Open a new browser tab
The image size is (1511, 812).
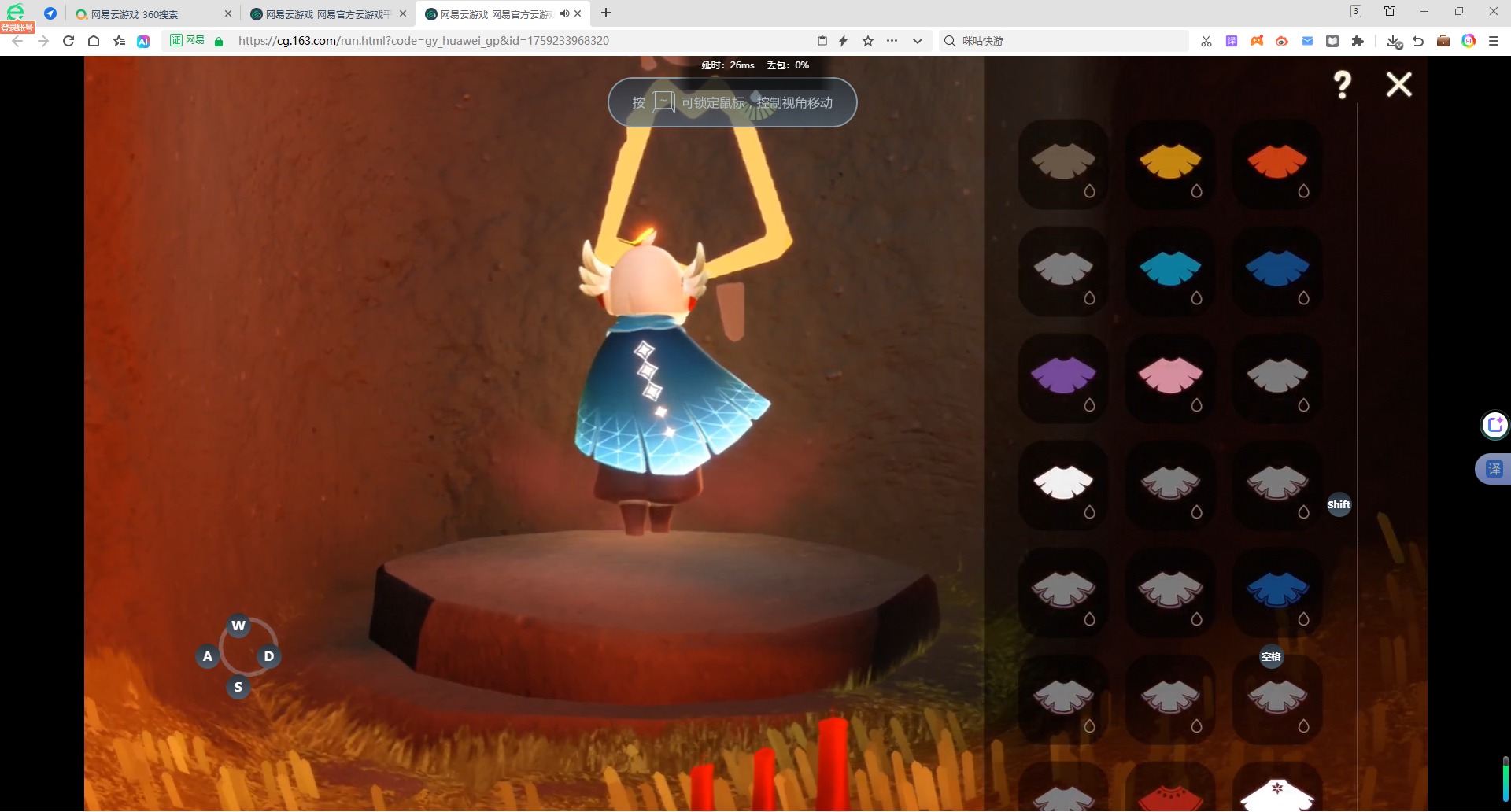[x=606, y=13]
